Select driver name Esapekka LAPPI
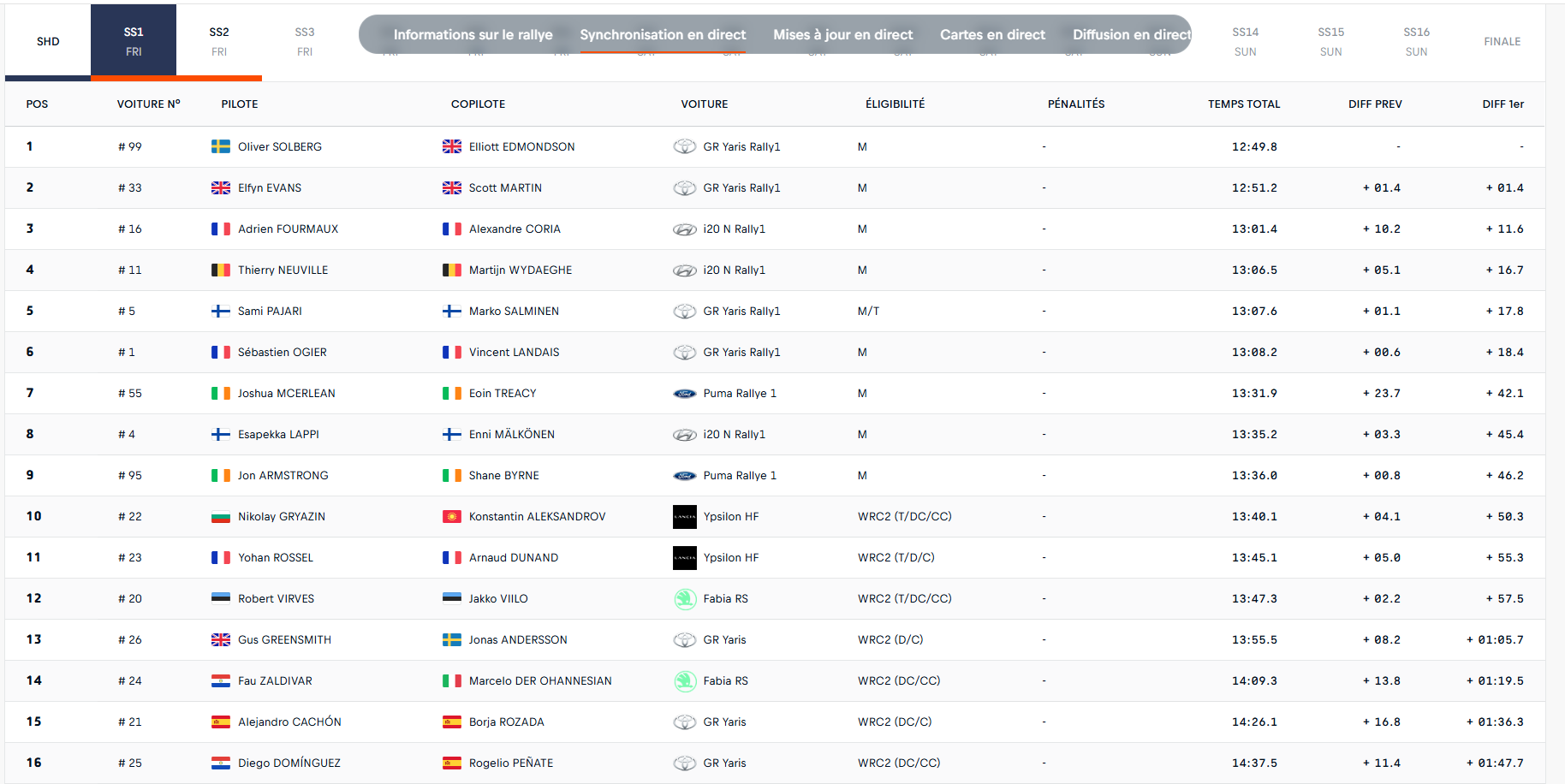 [278, 434]
